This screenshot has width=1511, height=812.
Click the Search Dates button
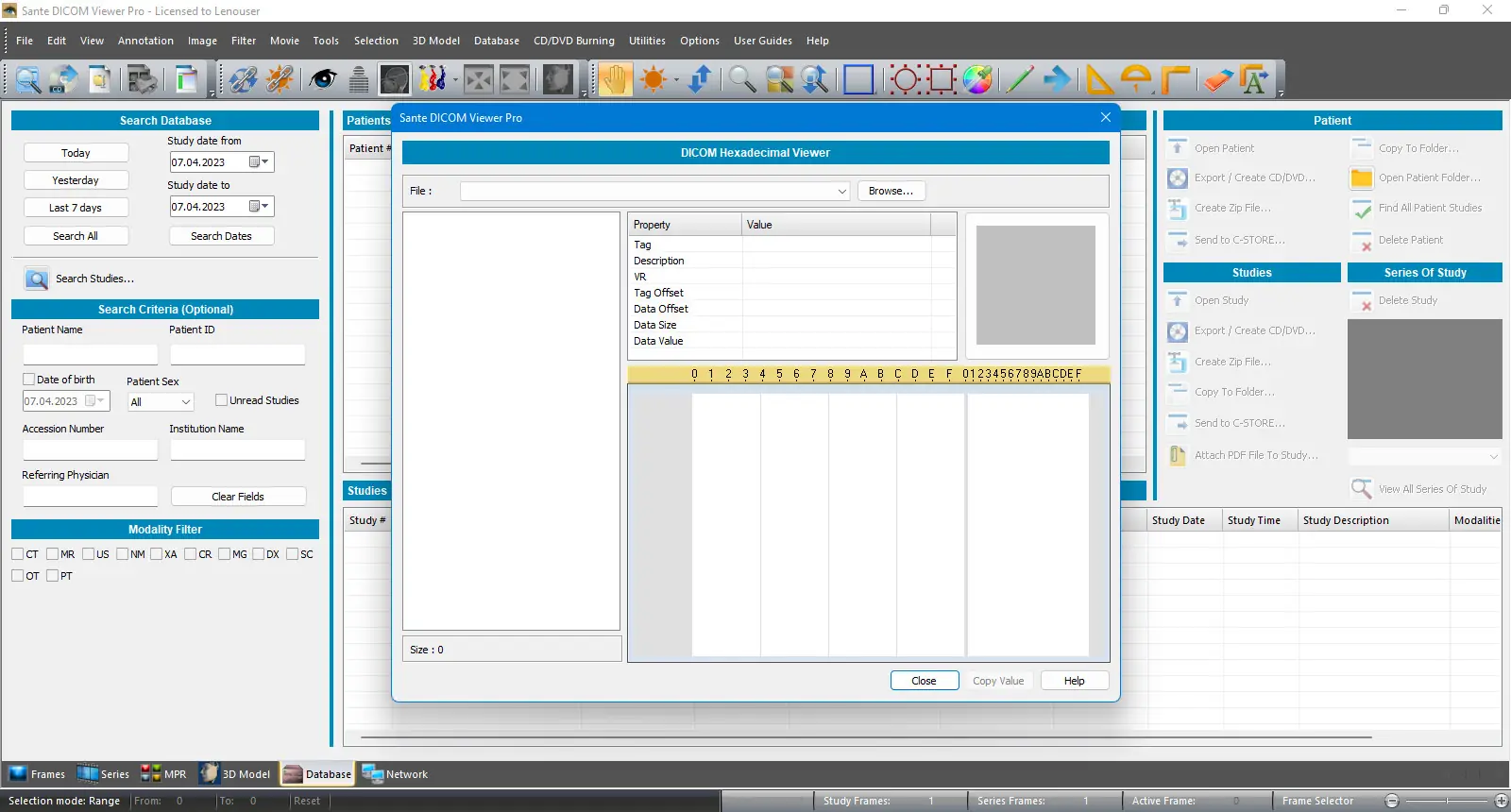point(222,236)
